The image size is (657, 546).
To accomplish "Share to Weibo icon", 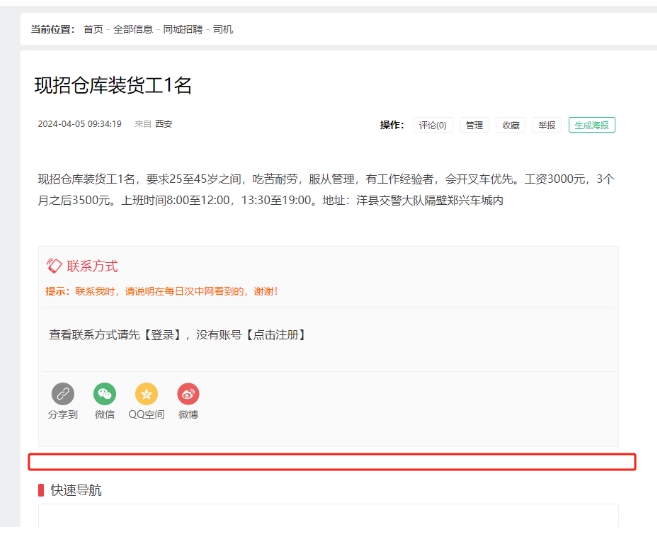I will [x=188, y=394].
